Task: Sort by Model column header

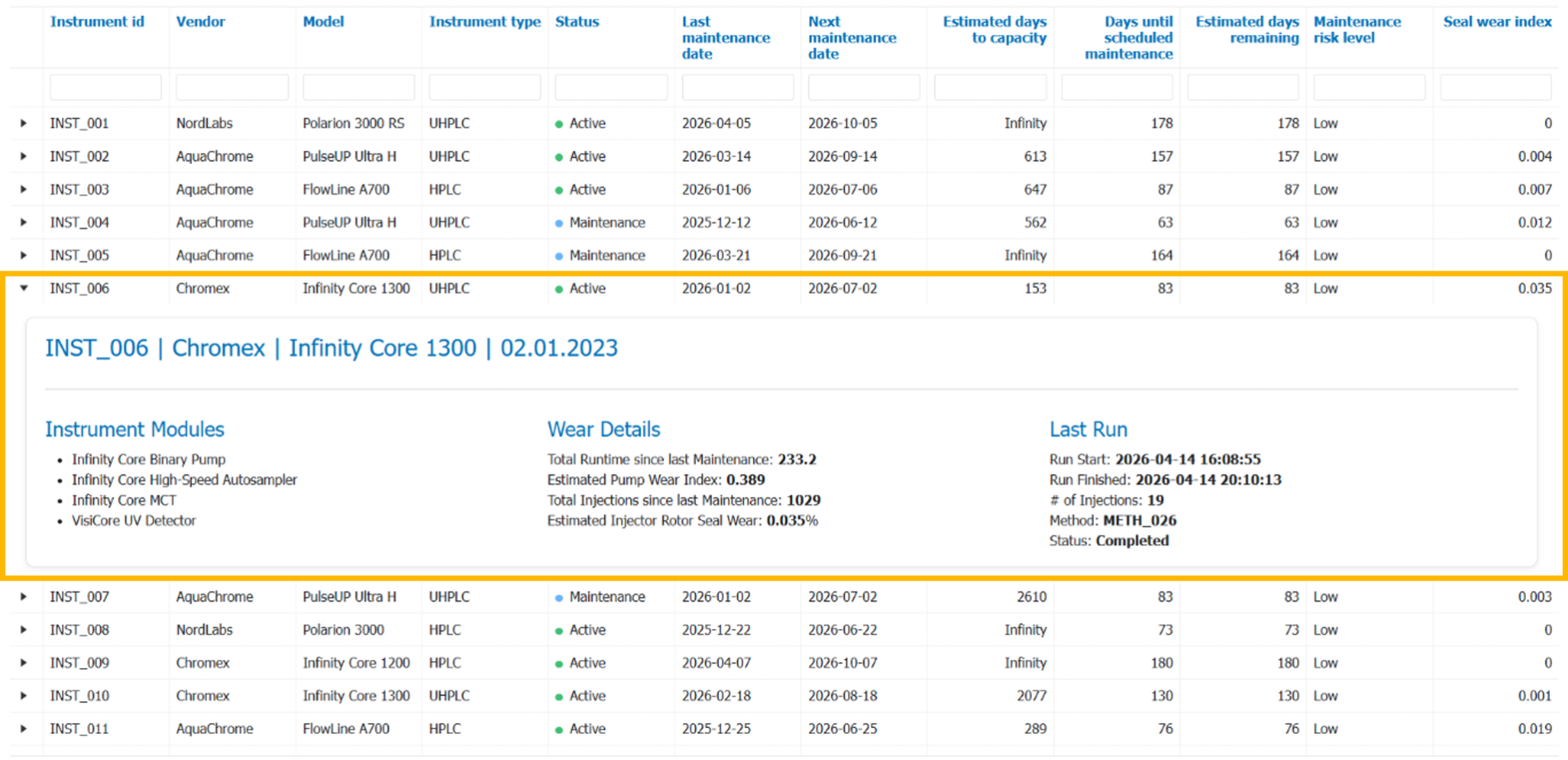Action: [x=323, y=21]
